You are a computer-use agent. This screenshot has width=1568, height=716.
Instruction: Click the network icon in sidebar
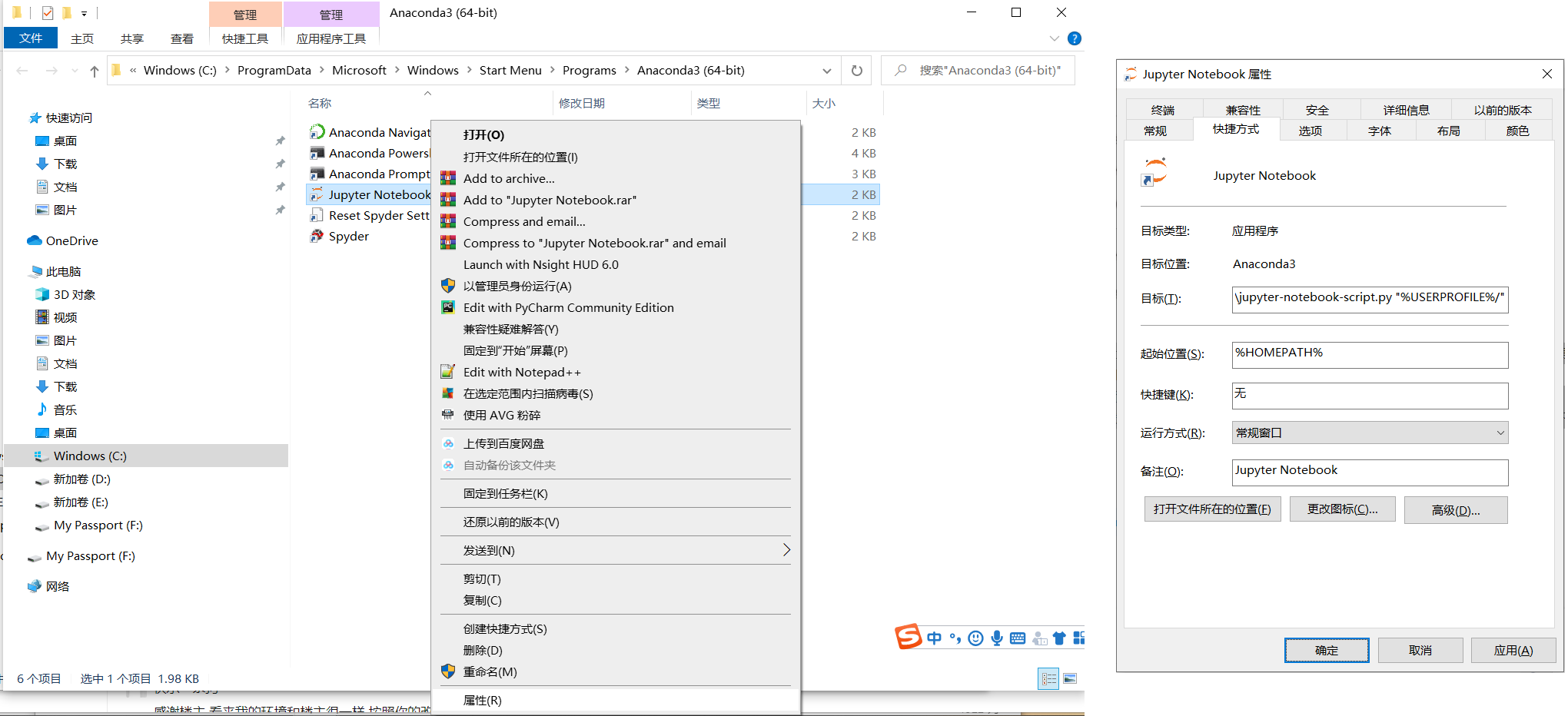35,586
